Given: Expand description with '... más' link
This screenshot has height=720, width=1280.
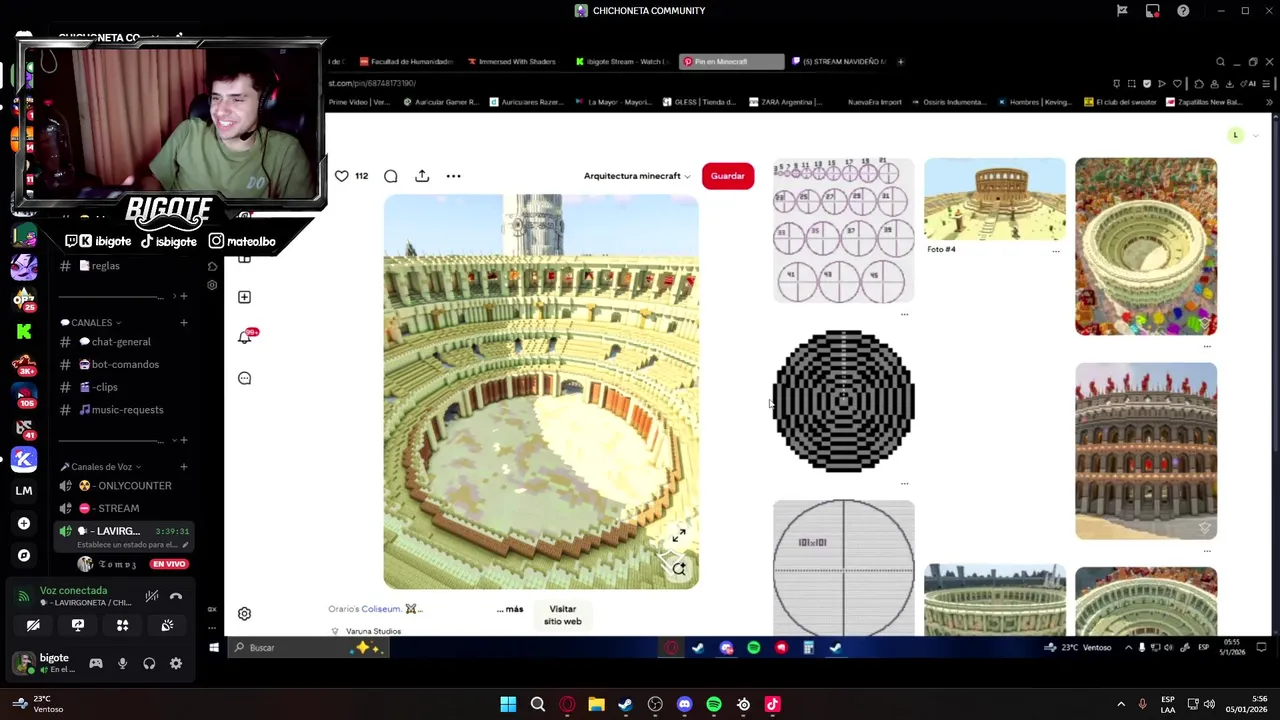Looking at the screenshot, I should click(x=510, y=609).
